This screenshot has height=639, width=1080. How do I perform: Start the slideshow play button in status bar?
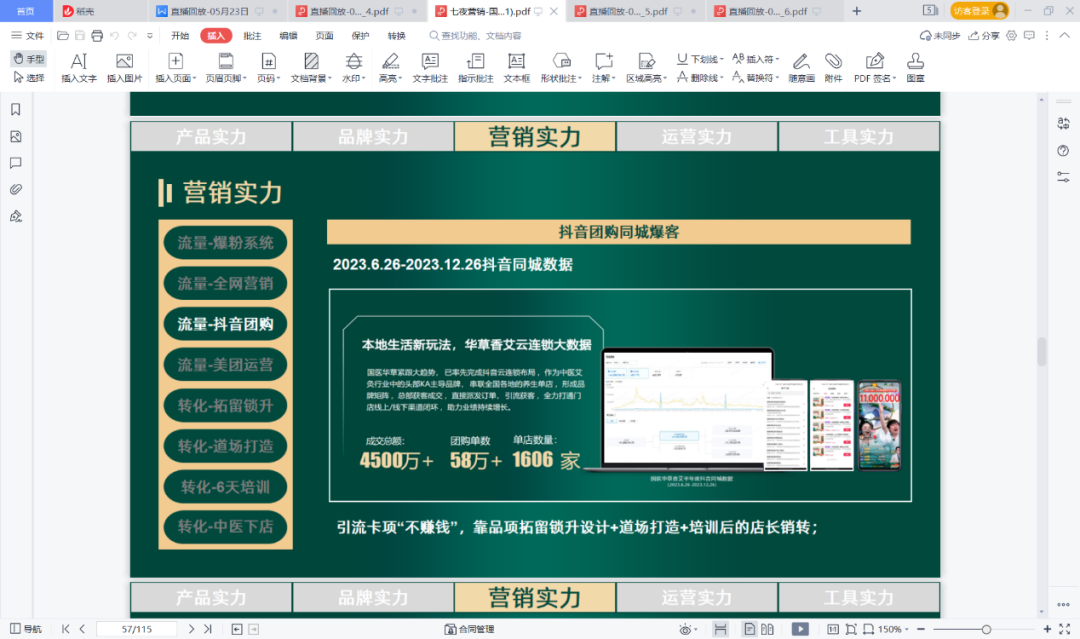click(x=800, y=629)
